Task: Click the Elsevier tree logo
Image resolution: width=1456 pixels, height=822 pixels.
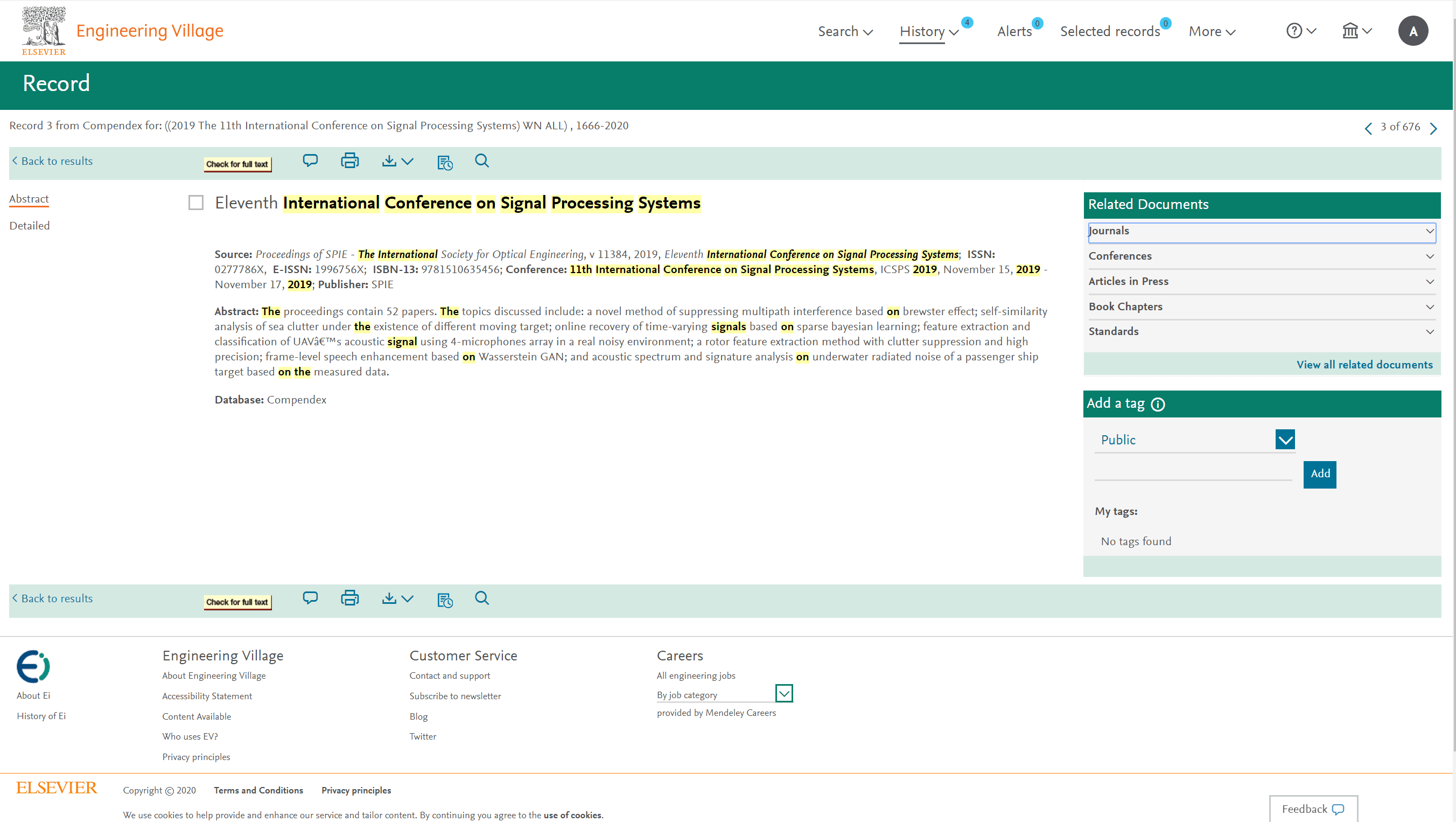Action: click(x=44, y=31)
